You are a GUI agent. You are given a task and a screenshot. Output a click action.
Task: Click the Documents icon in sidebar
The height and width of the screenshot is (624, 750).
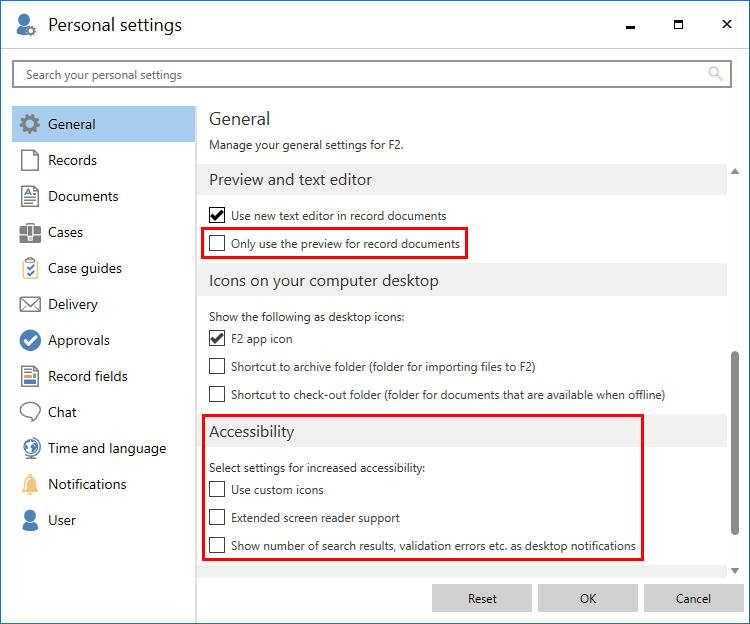(30, 196)
